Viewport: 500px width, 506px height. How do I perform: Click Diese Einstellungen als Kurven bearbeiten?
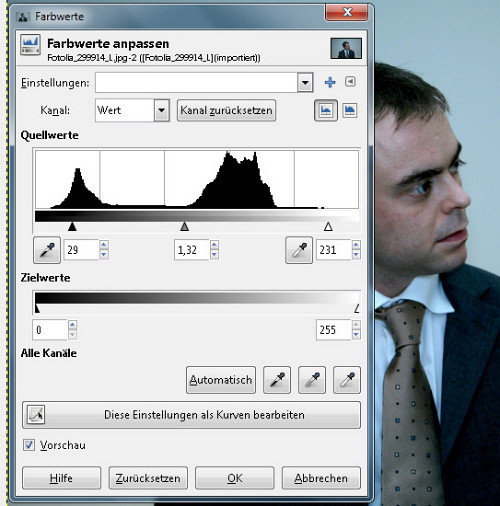pyautogui.click(x=191, y=415)
